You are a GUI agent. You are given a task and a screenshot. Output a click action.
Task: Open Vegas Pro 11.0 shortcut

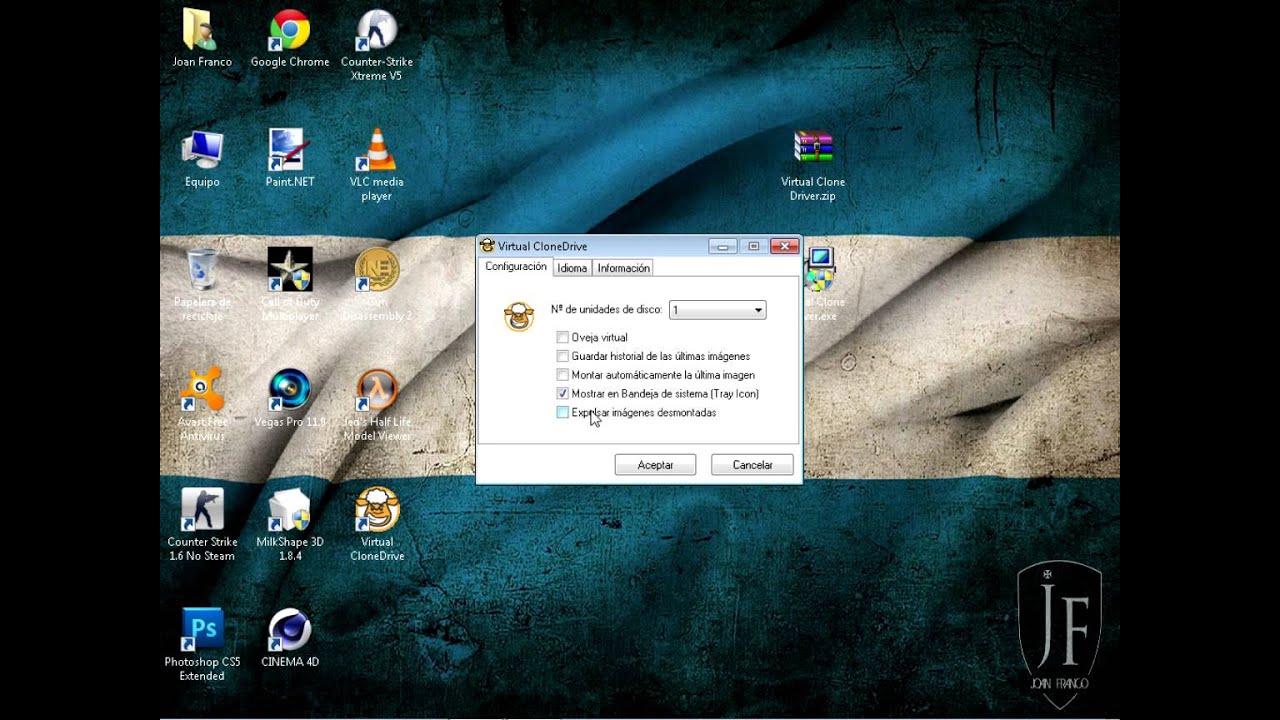[x=289, y=390]
